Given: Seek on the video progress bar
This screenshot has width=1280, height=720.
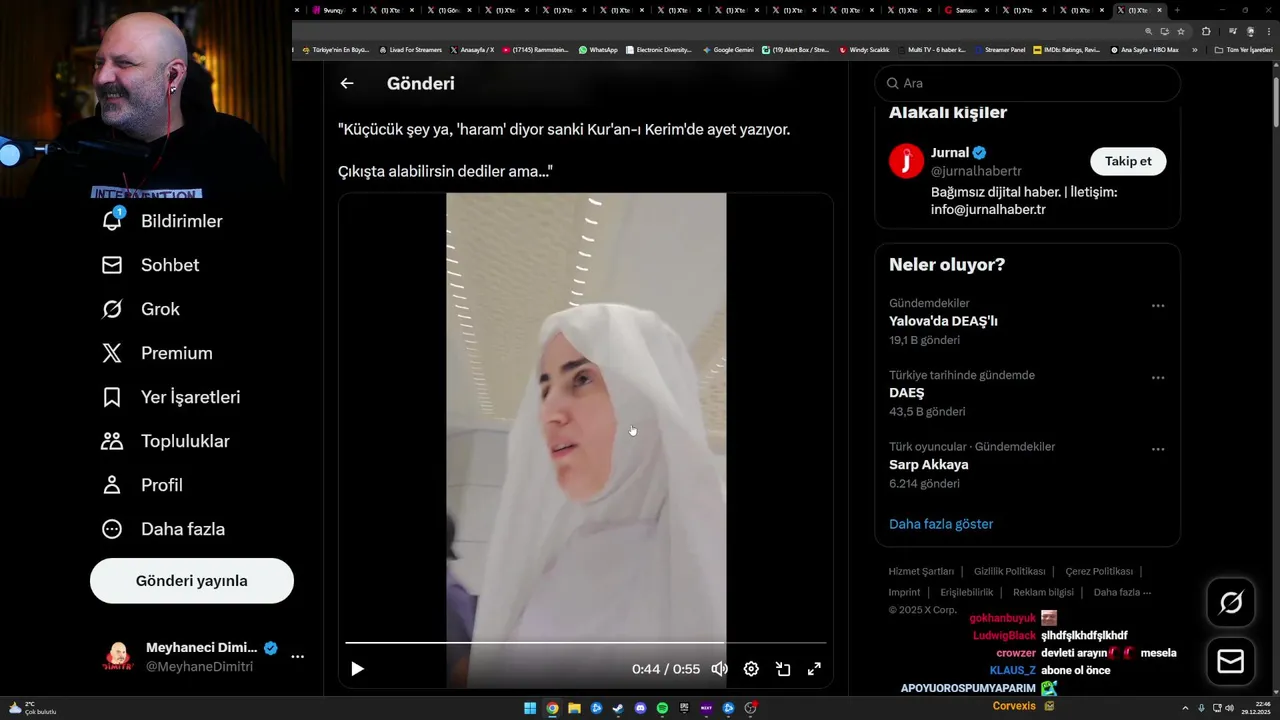Looking at the screenshot, I should 586,643.
